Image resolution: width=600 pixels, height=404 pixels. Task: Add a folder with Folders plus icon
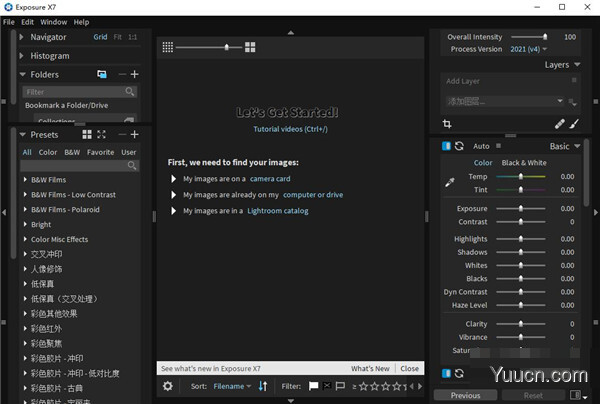(134, 74)
